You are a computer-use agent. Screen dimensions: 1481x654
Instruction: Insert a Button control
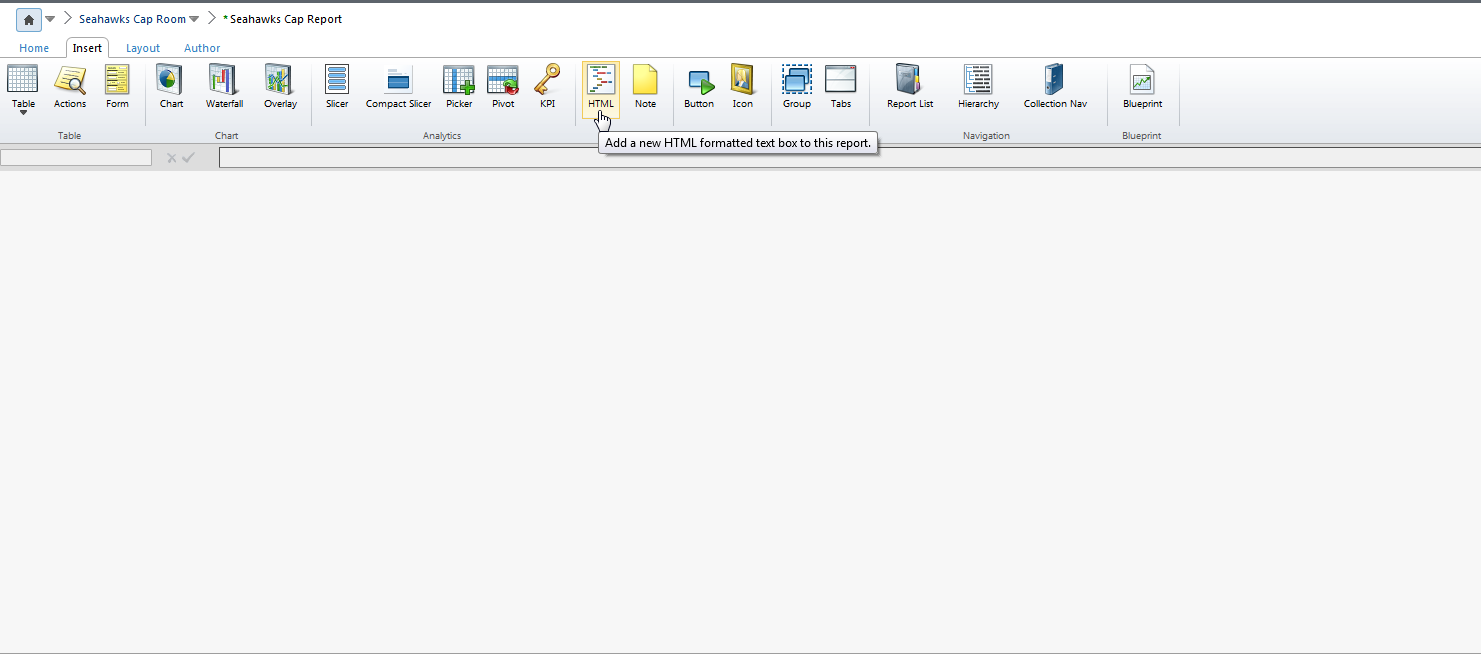click(699, 88)
